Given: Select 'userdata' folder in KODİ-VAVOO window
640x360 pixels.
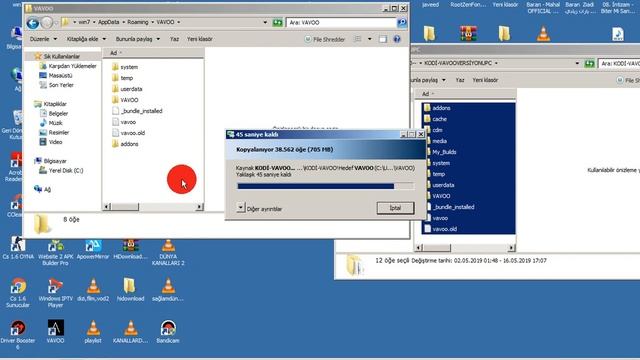Looking at the screenshot, I should pos(439,185).
